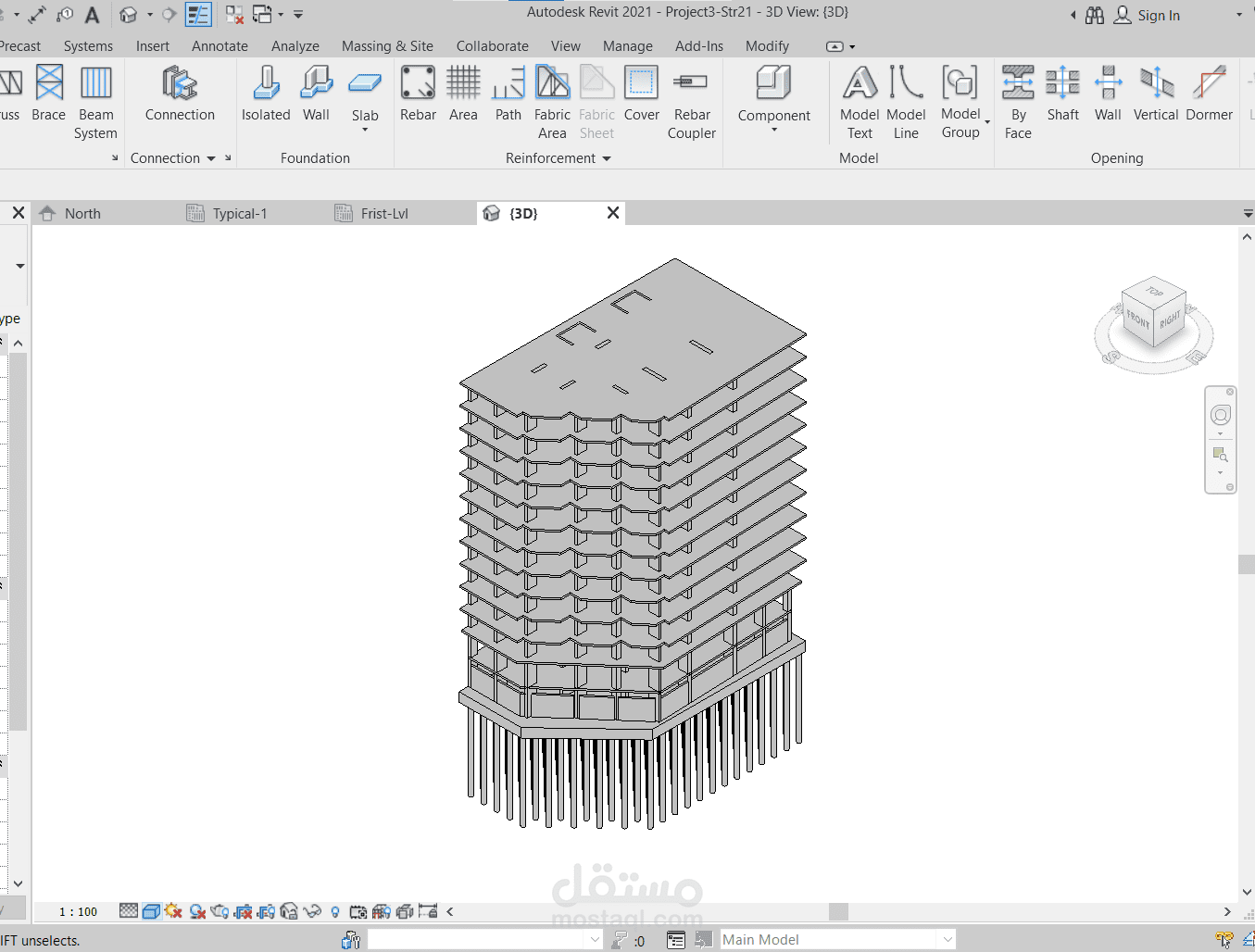The height and width of the screenshot is (952, 1255).
Task: Place an Isolated foundation
Action: click(x=266, y=94)
